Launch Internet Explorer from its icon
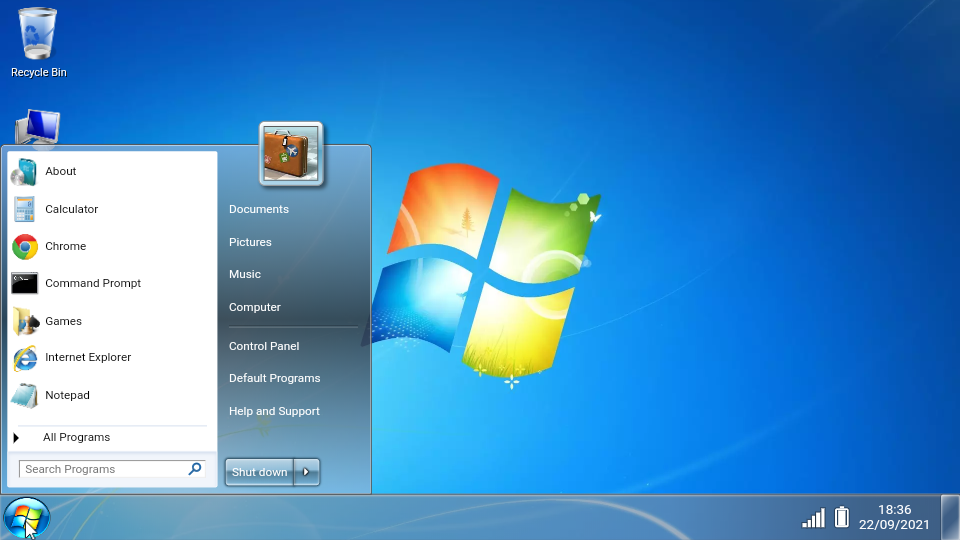960x540 pixels. coord(24,358)
